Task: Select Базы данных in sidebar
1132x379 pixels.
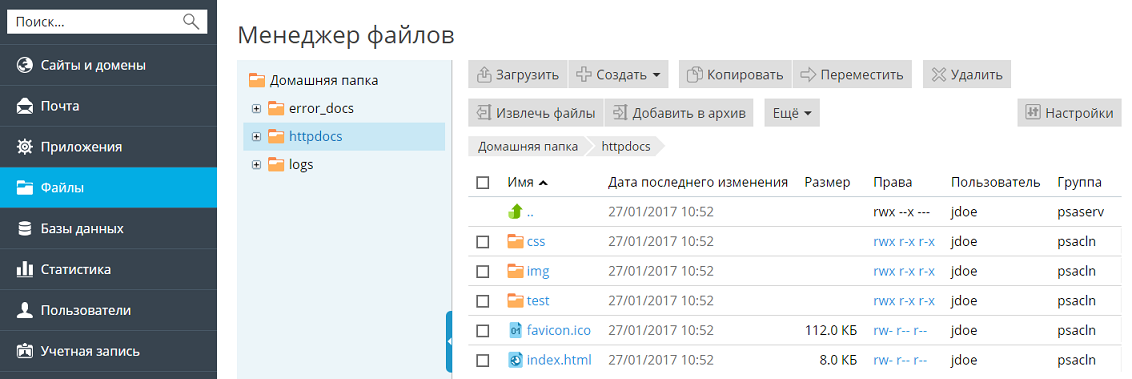Action: point(108,229)
